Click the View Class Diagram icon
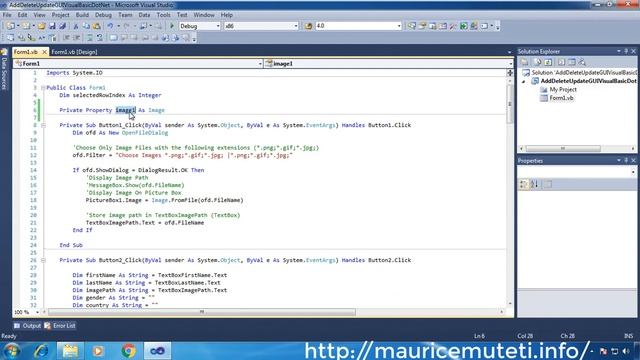Screen dimensions: 640x360 pyautogui.click(x=582, y=62)
